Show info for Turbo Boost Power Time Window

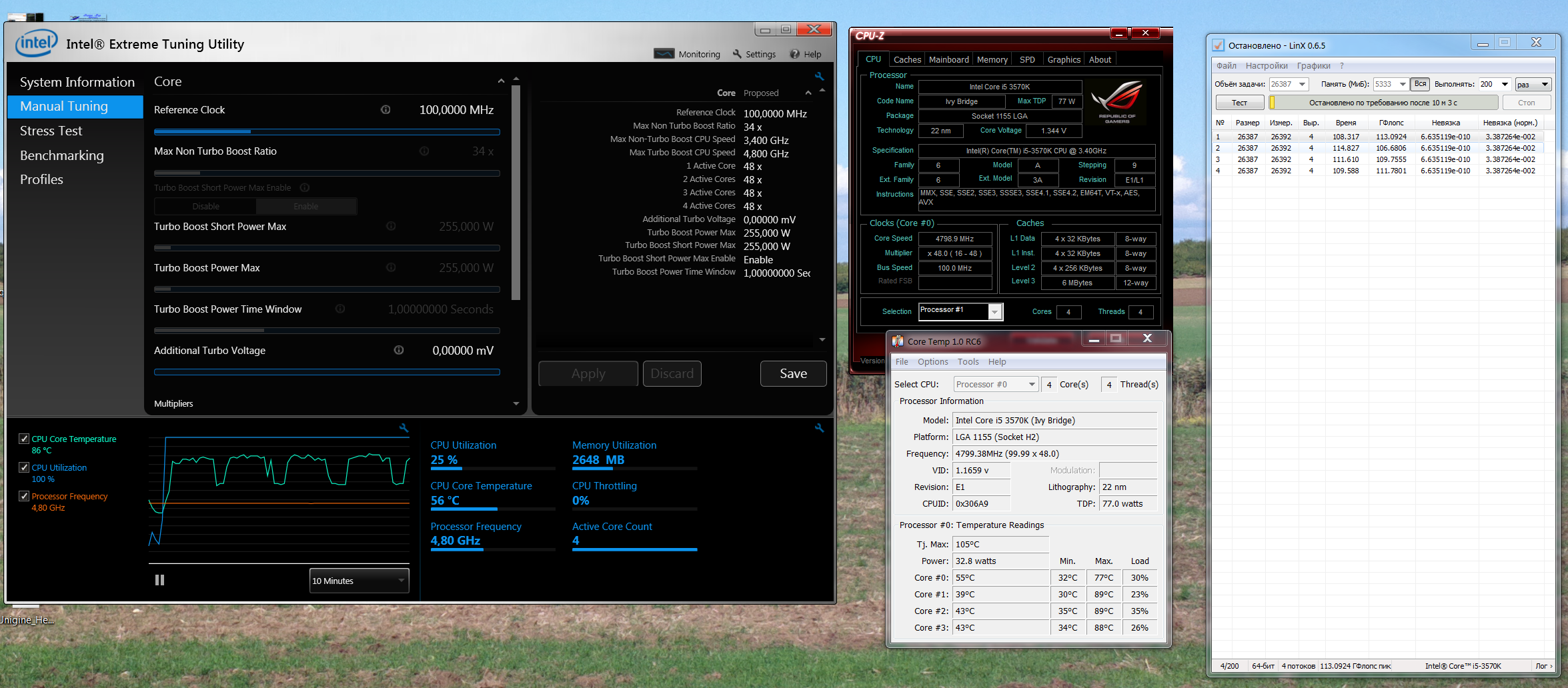340,309
